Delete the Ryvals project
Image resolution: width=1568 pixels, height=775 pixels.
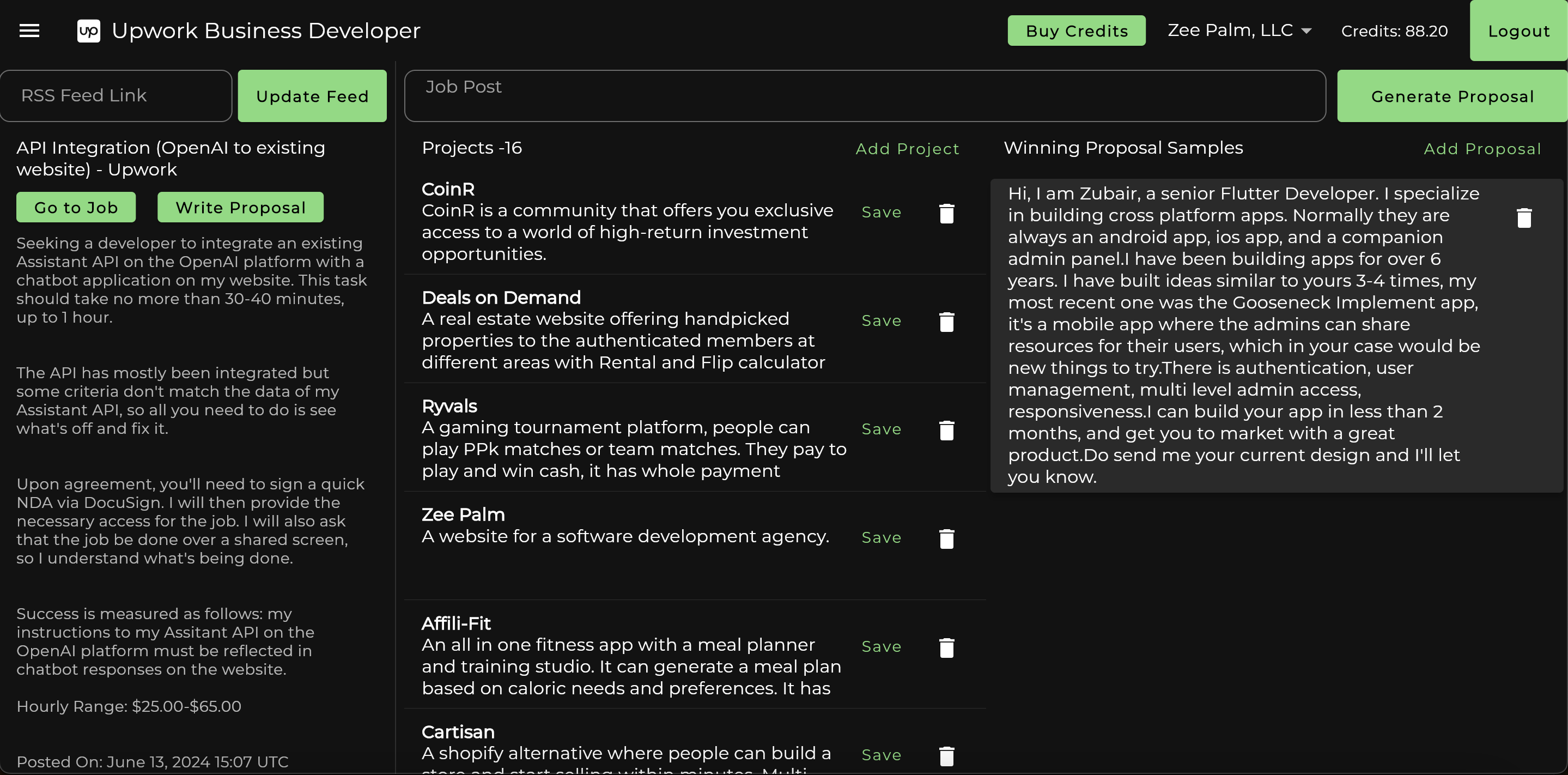[x=946, y=430]
